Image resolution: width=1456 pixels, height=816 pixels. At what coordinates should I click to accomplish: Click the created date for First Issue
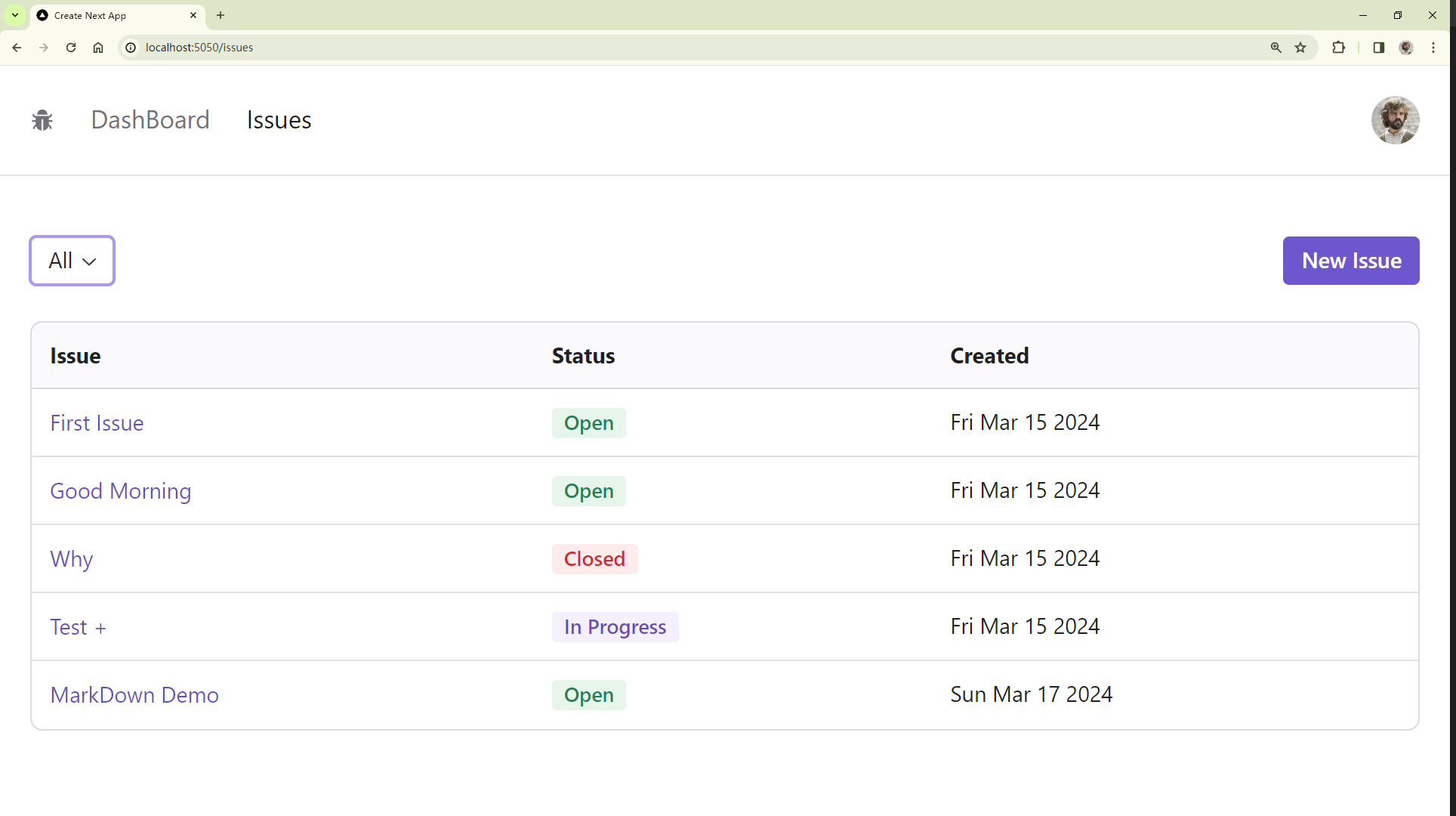click(1025, 422)
